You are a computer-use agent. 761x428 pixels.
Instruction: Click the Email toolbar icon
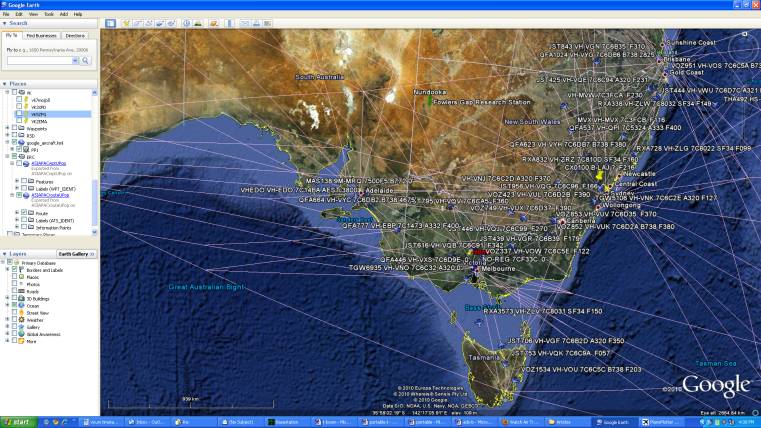[245, 23]
